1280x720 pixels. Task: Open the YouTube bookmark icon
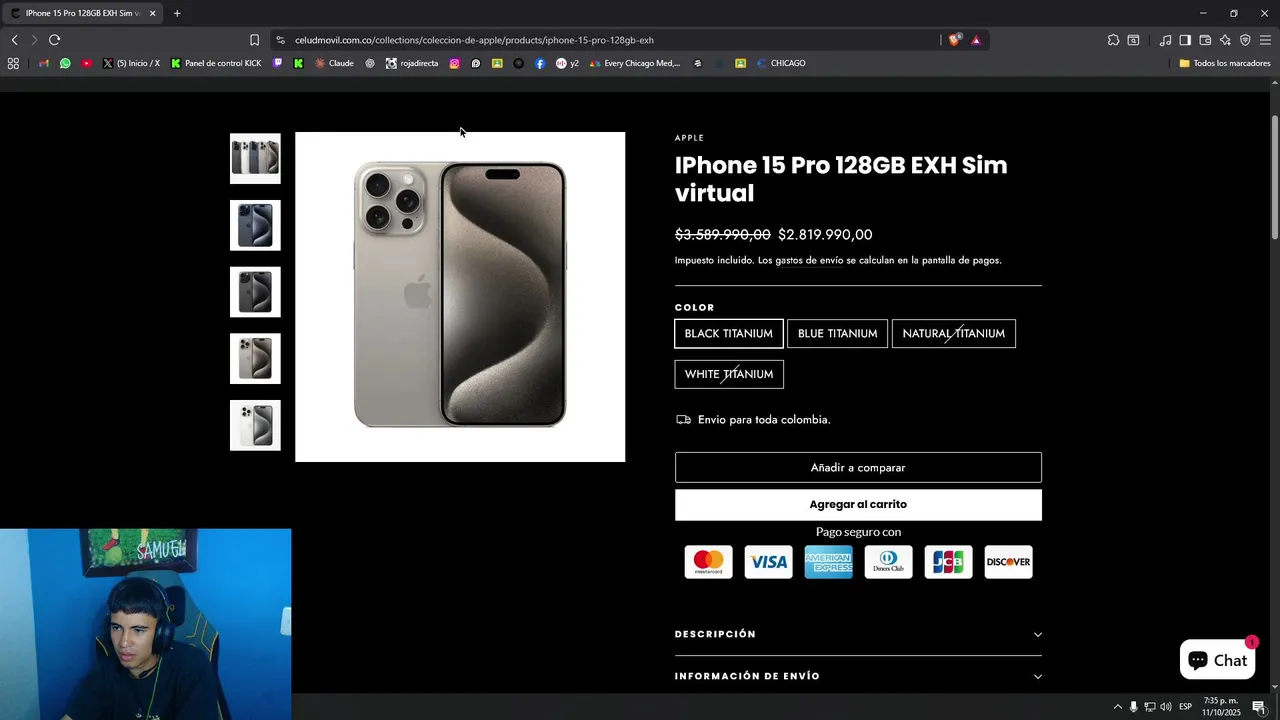87,63
